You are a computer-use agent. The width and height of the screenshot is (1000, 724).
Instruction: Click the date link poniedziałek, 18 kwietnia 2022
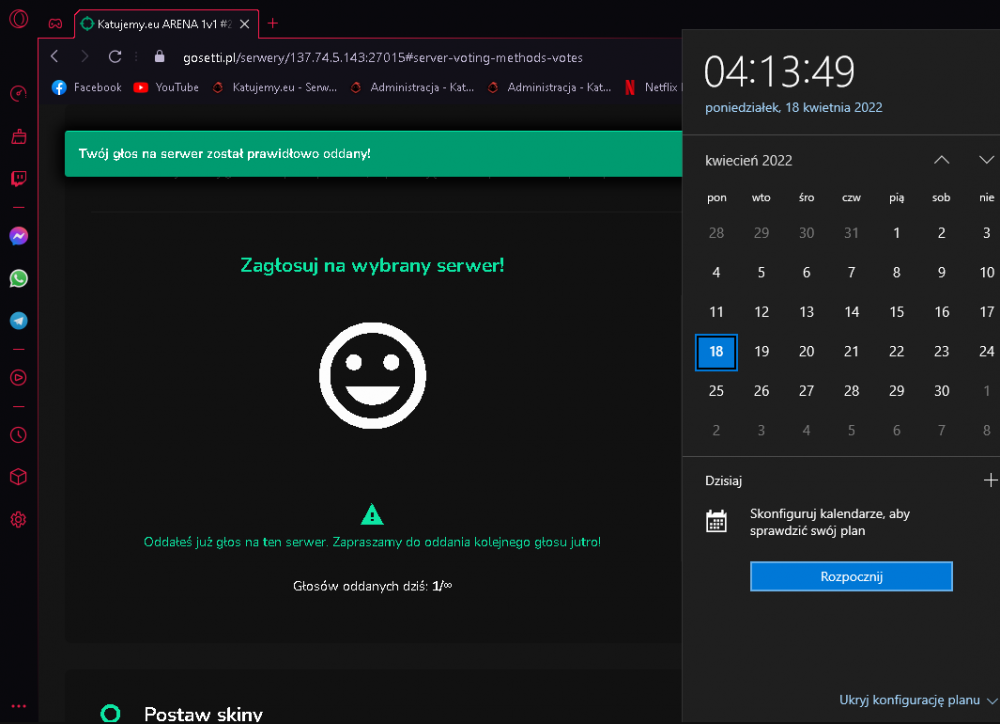point(793,108)
